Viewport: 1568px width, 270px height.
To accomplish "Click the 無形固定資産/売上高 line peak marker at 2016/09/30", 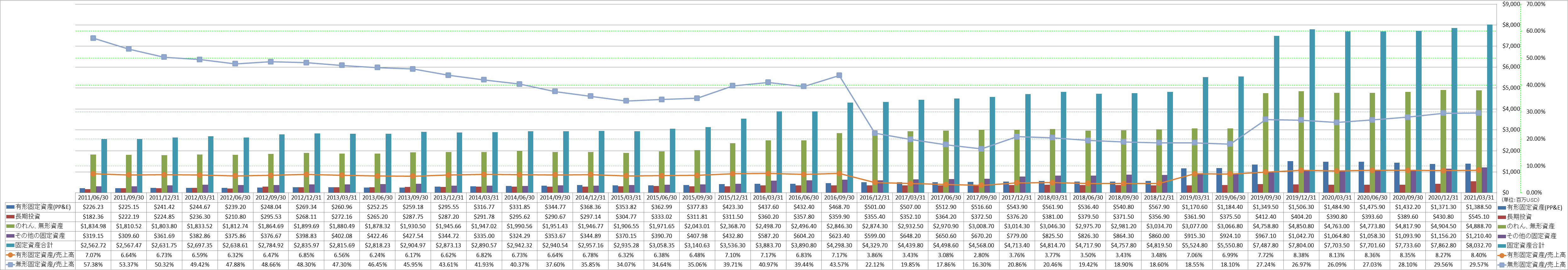I will [839, 76].
